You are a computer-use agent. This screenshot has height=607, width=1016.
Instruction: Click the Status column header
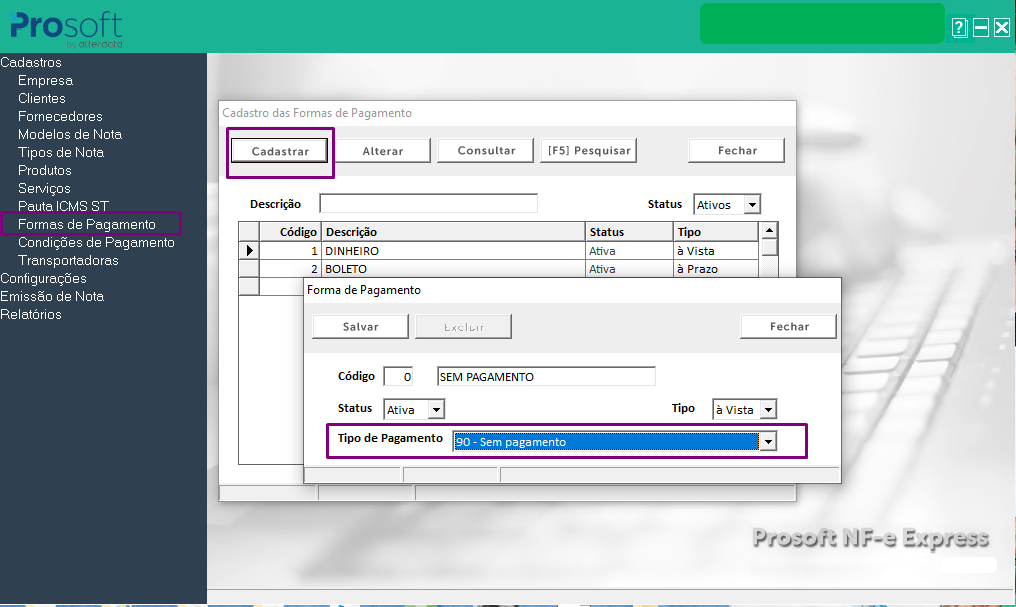click(x=629, y=231)
